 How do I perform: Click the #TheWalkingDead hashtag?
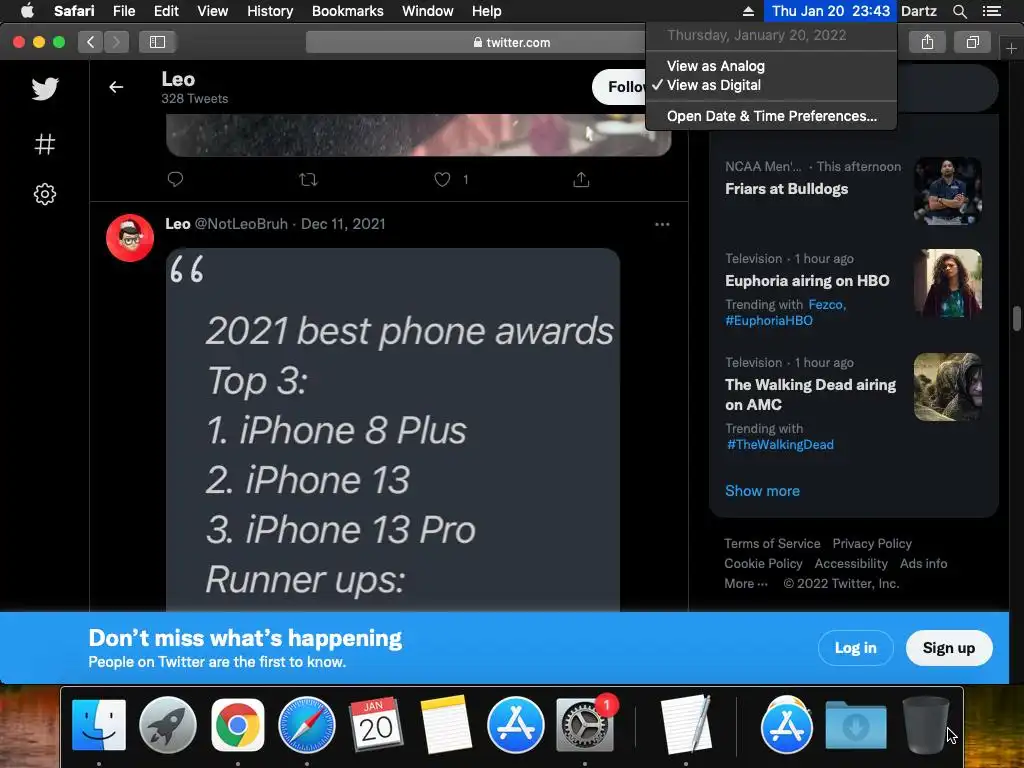pos(780,445)
